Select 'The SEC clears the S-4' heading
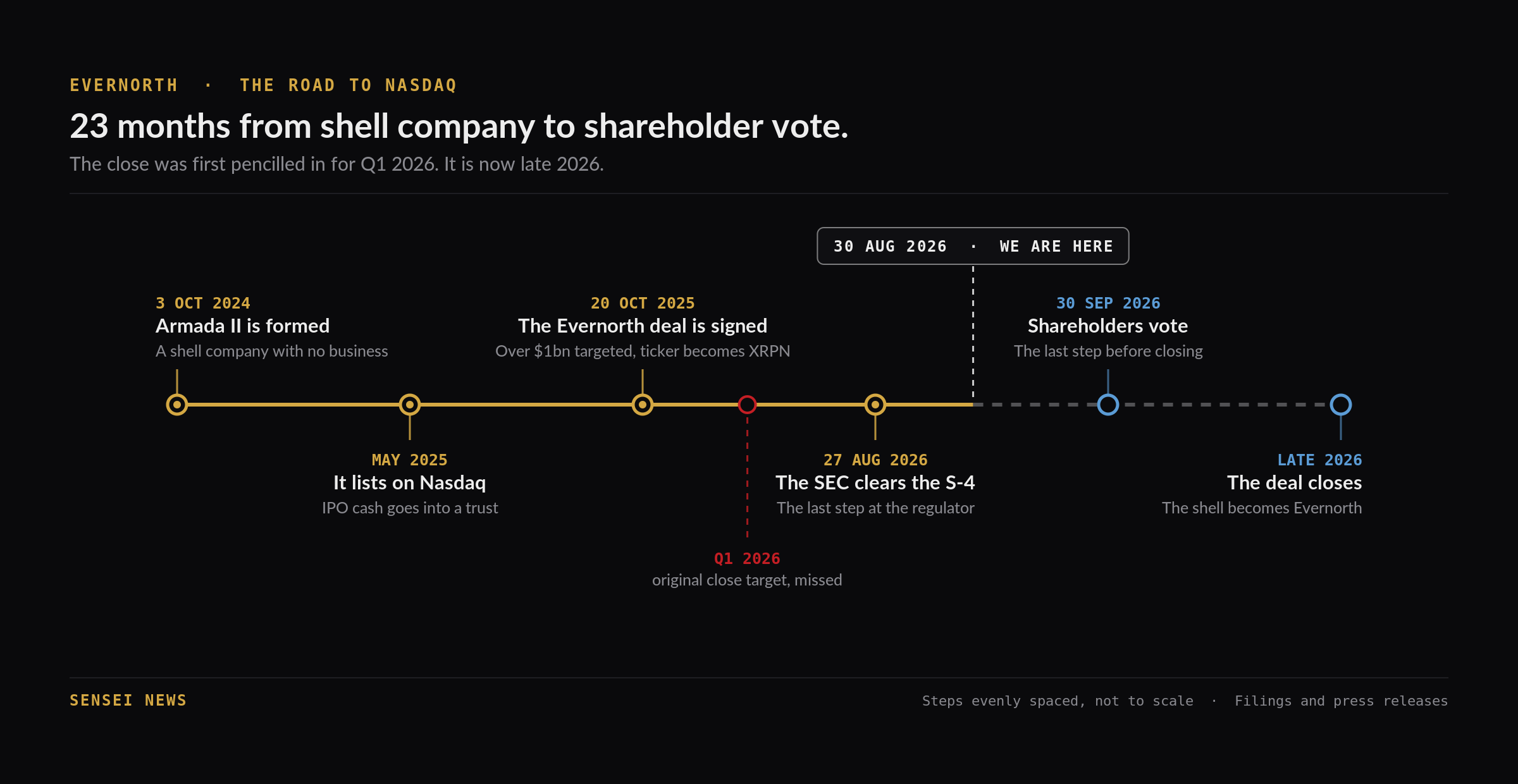Screen dimensions: 1518x784 point(875,483)
